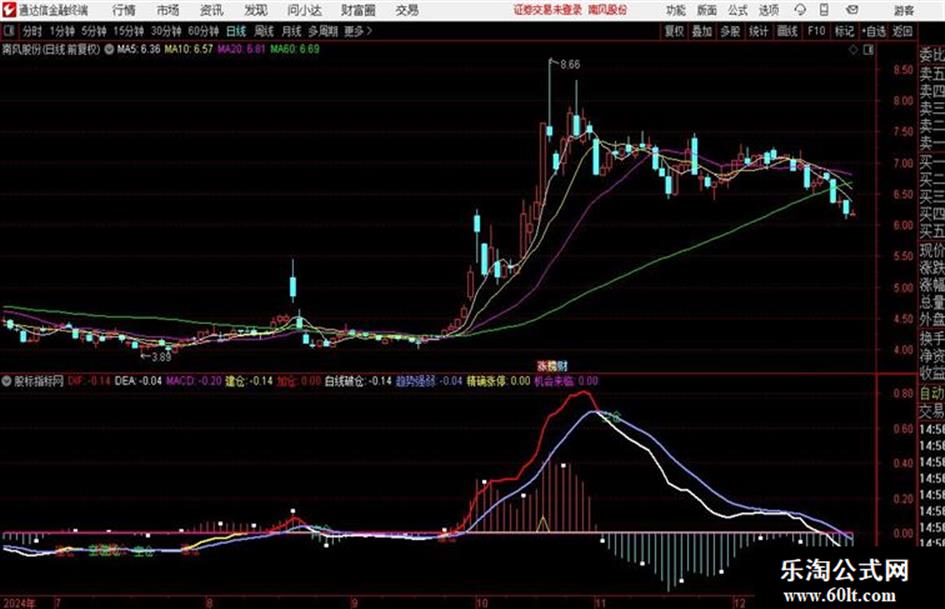Screen dimensions: 945x609
Task: Click the customer service headset icon
Action: pyautogui.click(x=800, y=10)
